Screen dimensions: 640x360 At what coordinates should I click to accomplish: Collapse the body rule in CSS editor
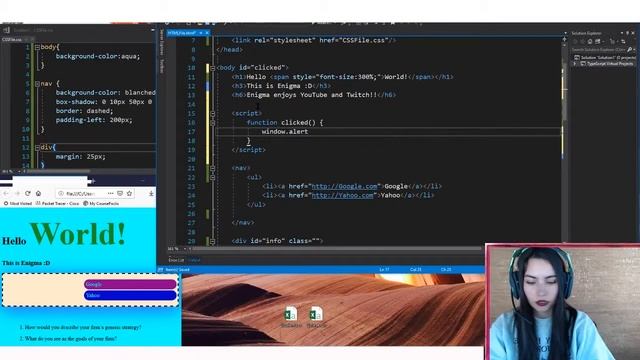point(37,47)
